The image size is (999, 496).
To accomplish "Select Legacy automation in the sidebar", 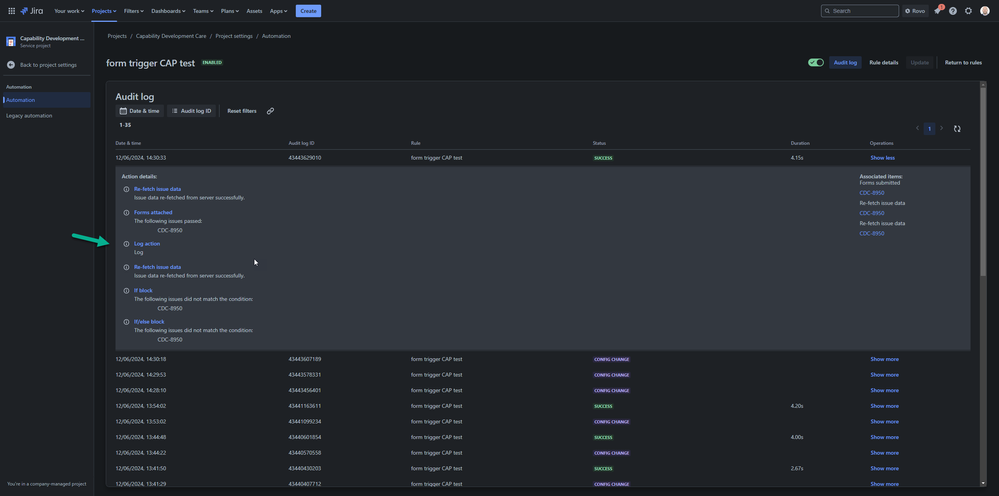I will point(29,116).
